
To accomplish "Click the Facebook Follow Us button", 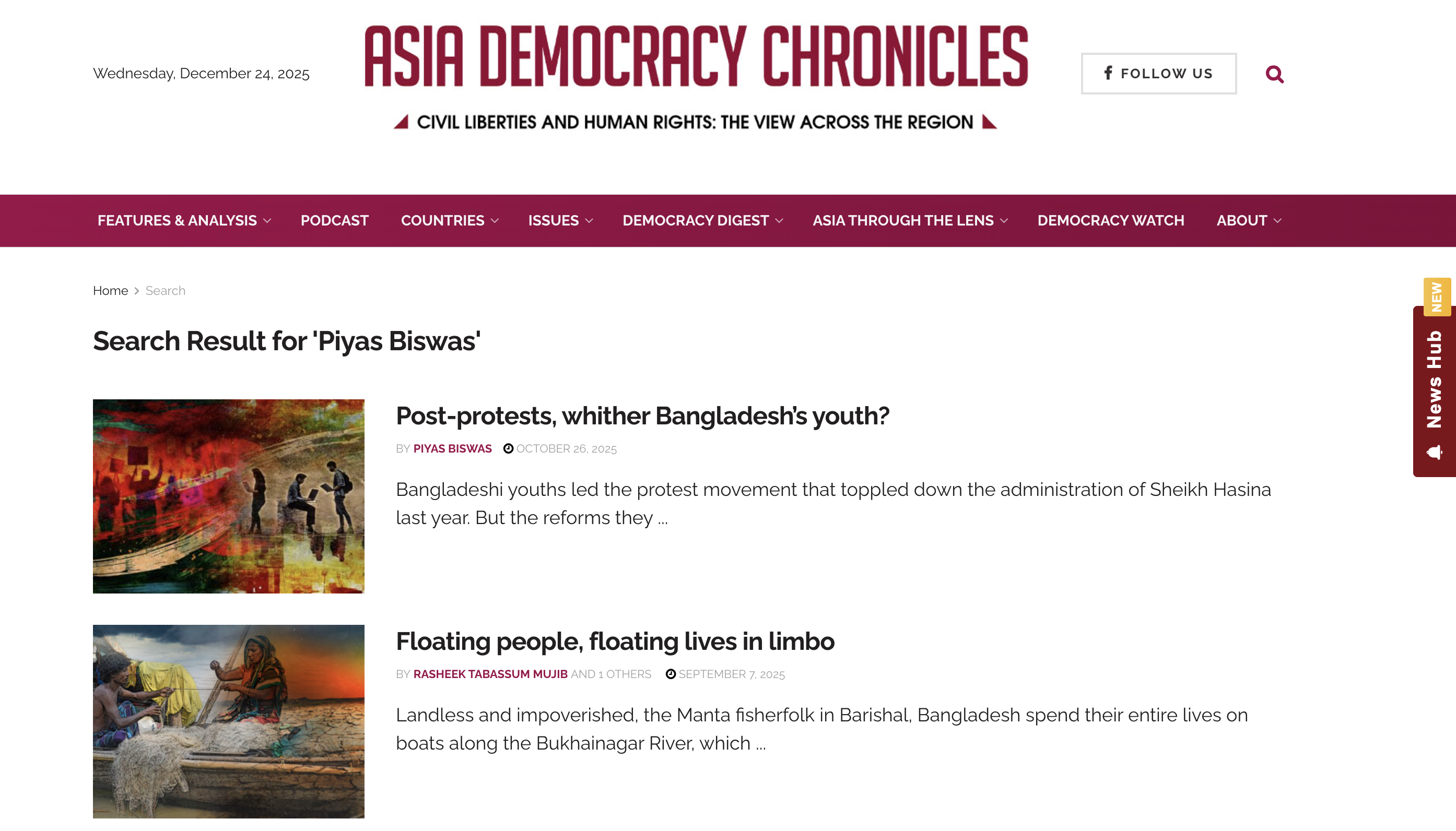I will 1158,74.
